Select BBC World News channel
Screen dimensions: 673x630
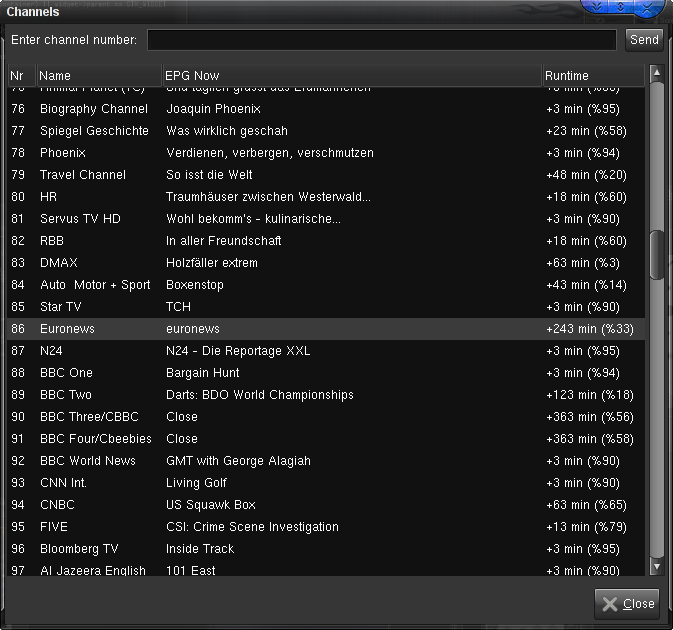click(x=326, y=461)
